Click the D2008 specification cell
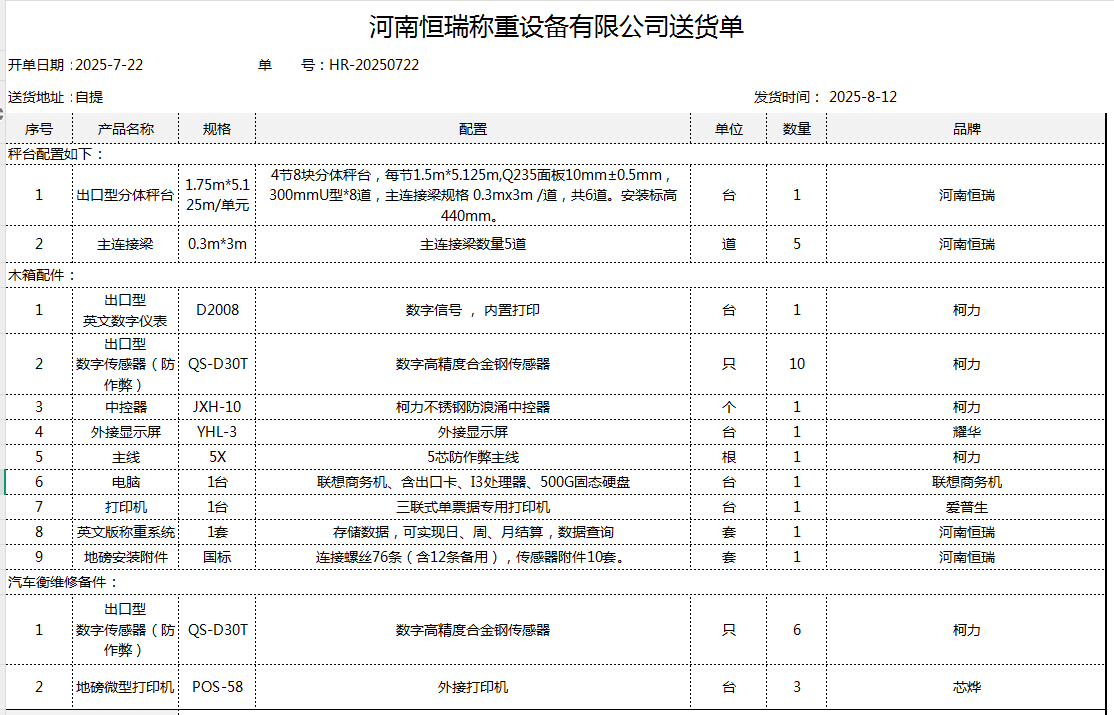The image size is (1114, 715). pos(217,310)
